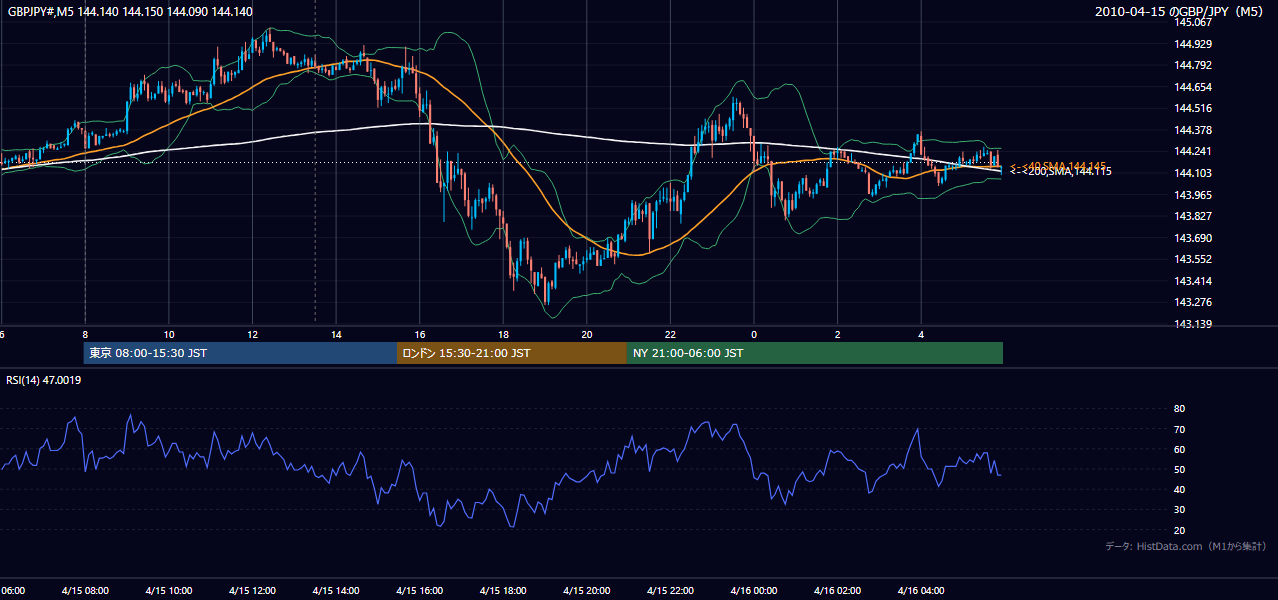Click the RSI scale value 60
Viewport: 1278px width, 600px height.
click(1179, 449)
